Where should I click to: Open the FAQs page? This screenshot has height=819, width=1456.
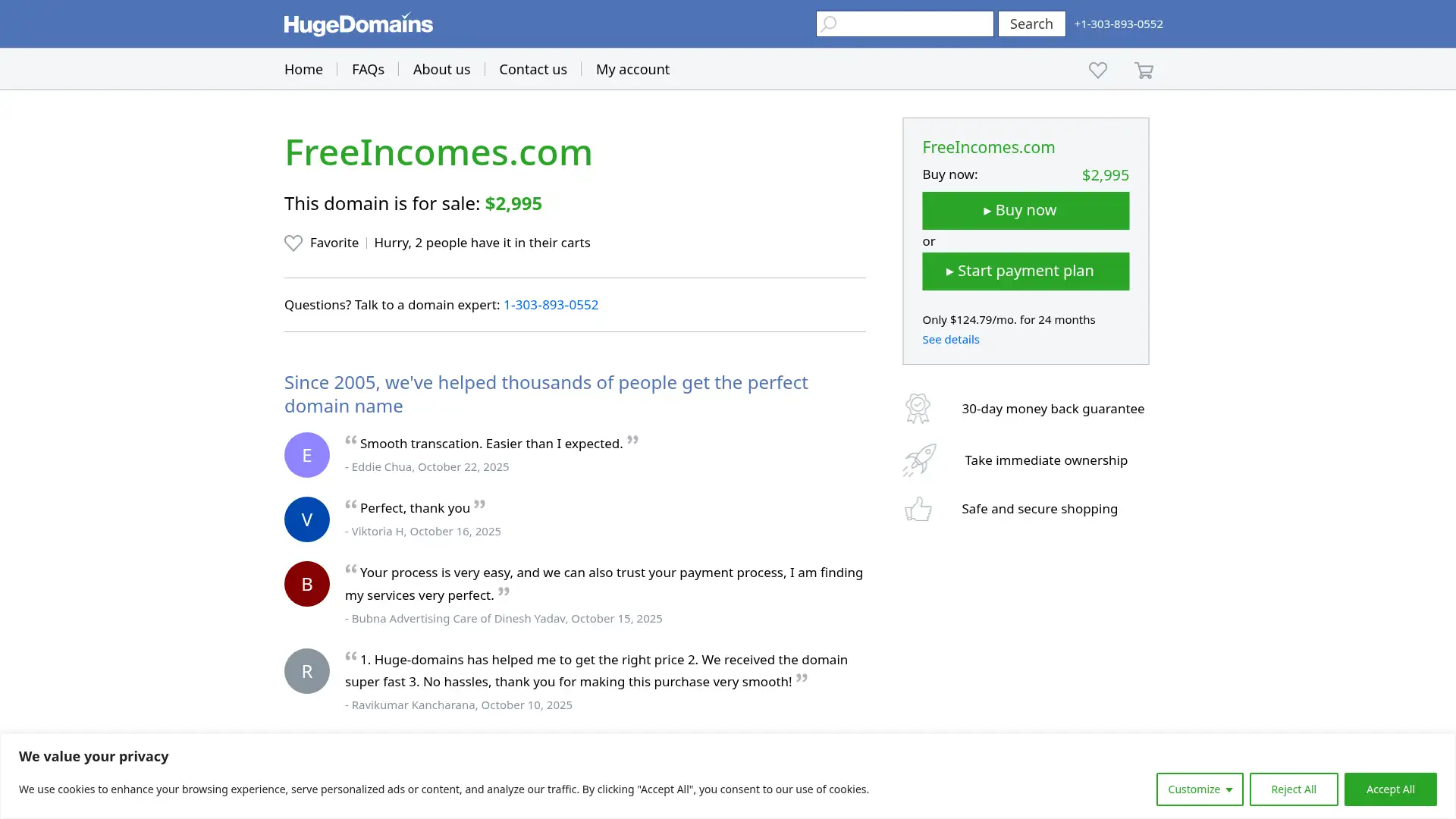point(368,69)
